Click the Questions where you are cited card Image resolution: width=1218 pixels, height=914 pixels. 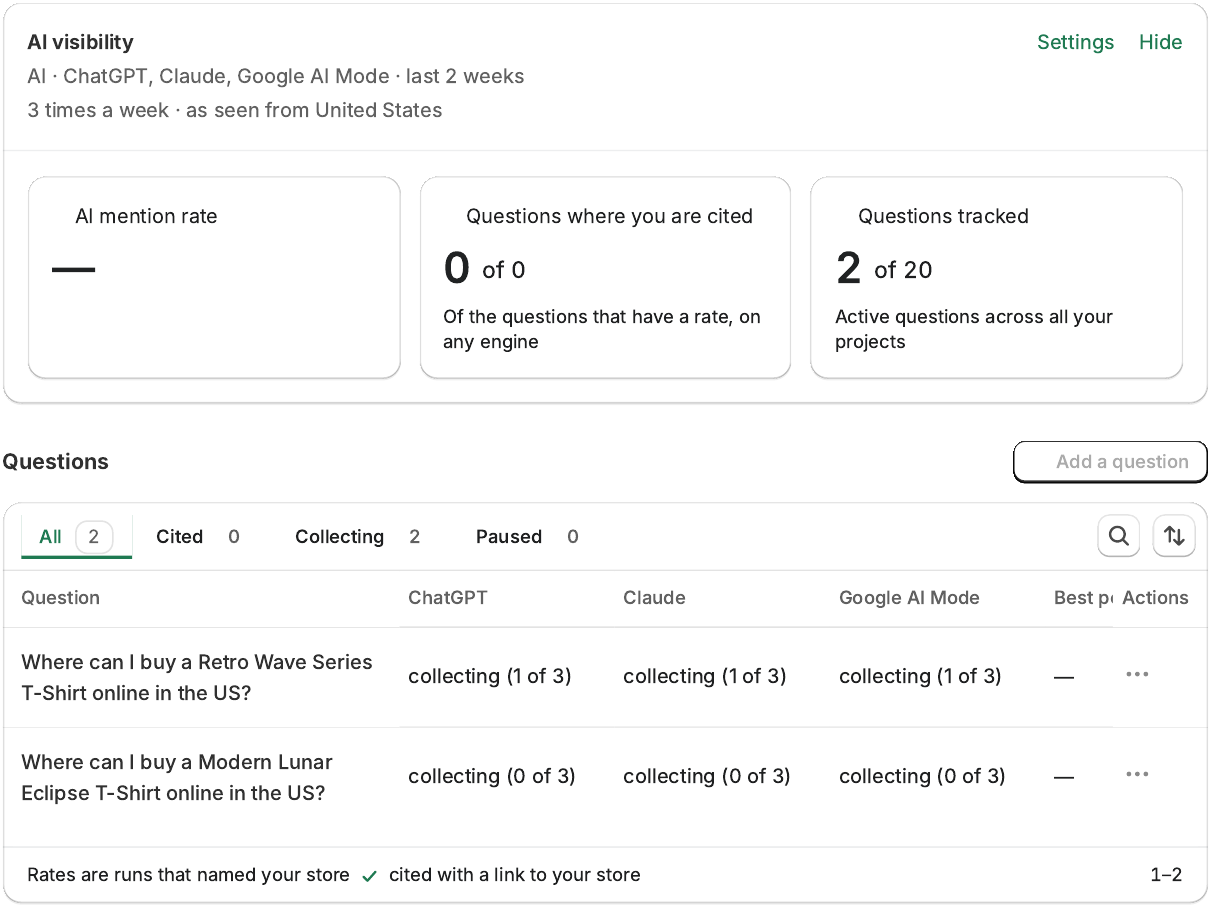pyautogui.click(x=605, y=278)
